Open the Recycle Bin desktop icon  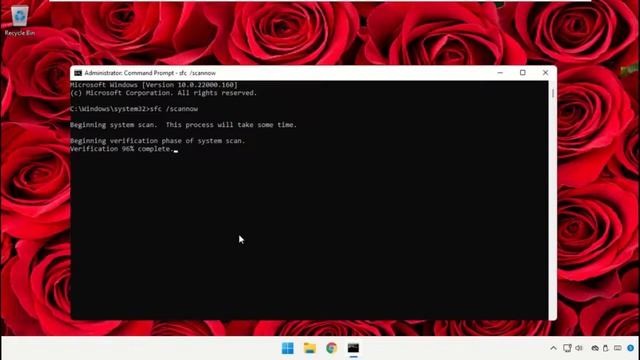tap(20, 21)
